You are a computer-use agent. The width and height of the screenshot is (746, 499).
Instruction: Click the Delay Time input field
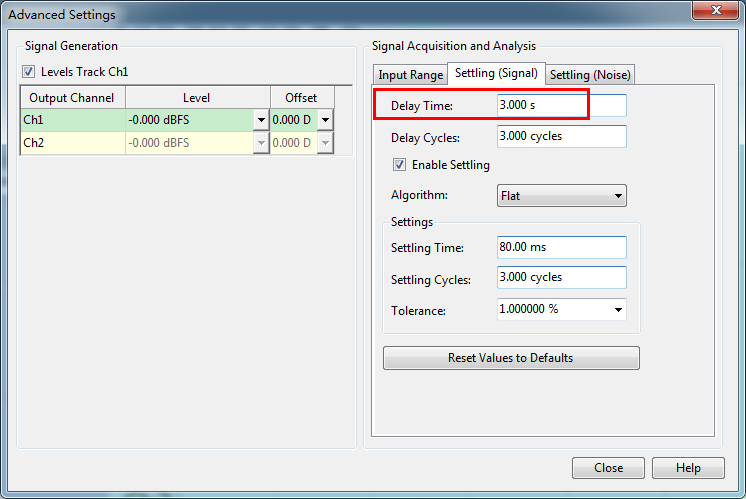pos(562,105)
